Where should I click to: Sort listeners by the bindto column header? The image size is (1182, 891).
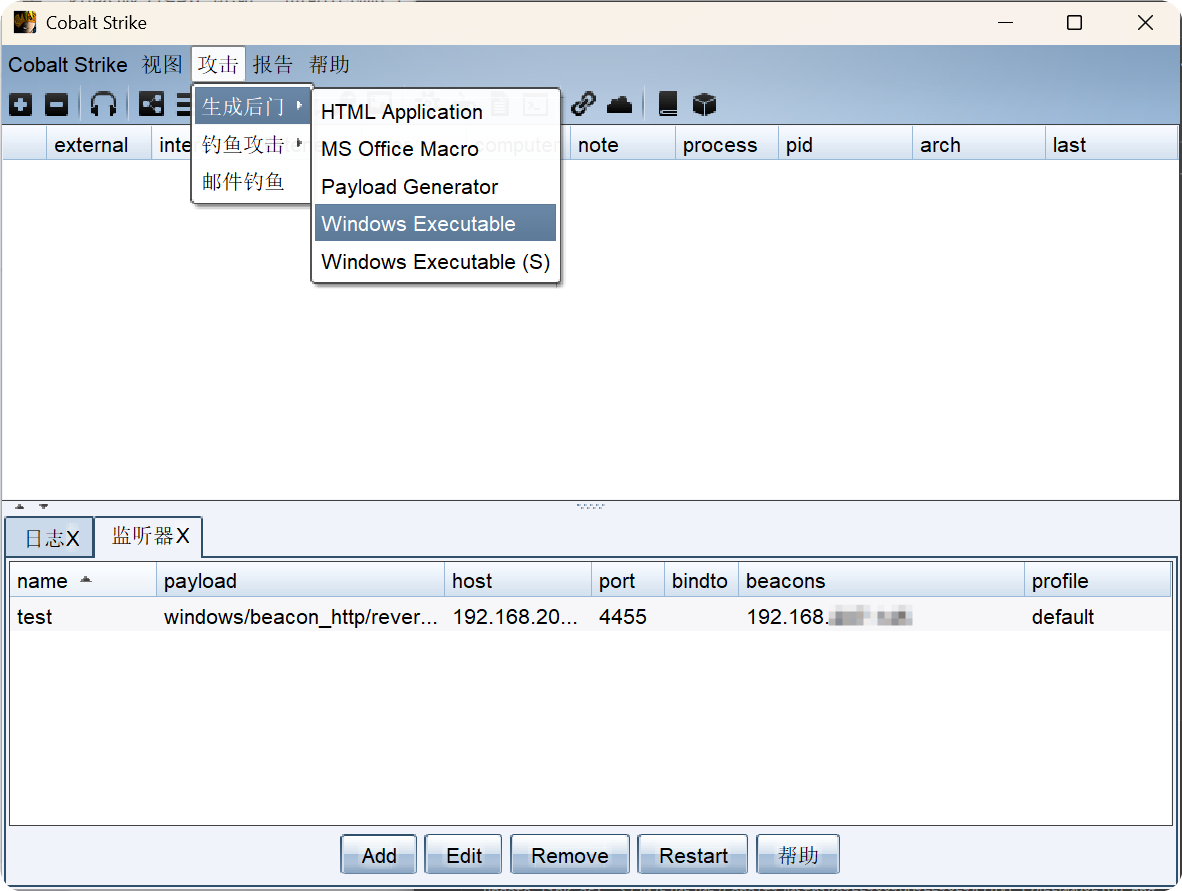701,580
